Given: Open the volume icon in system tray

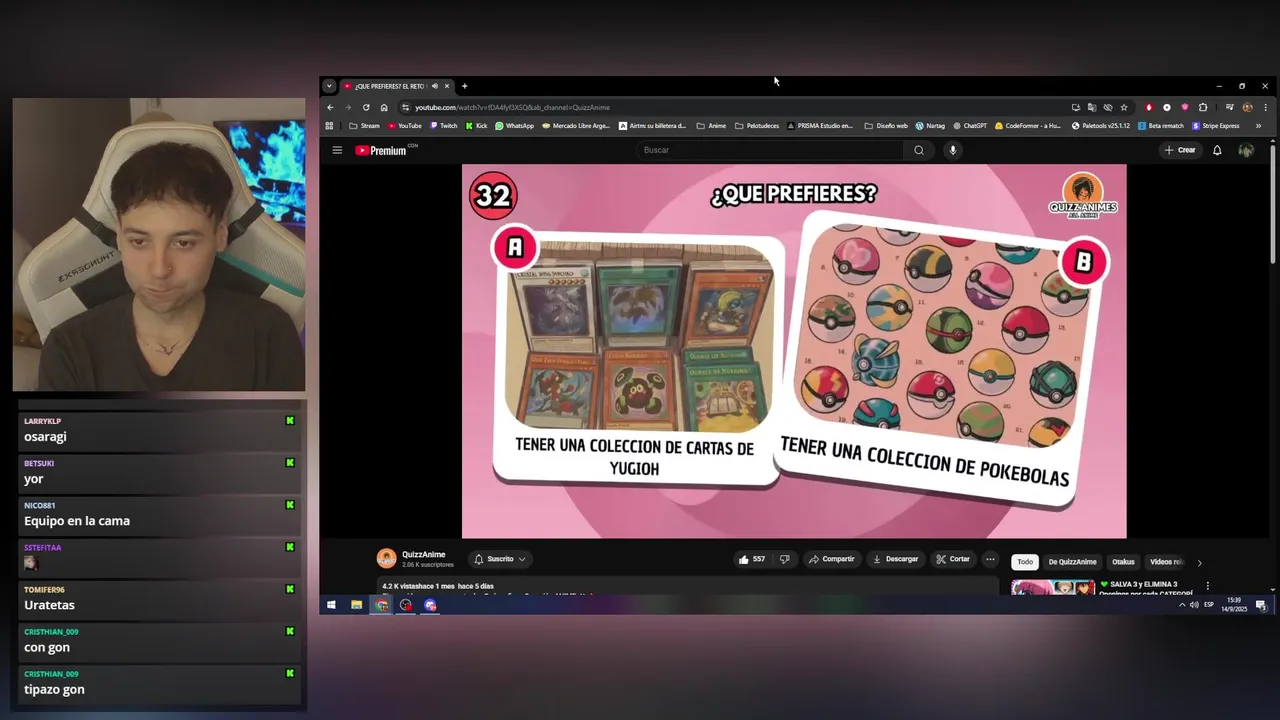Looking at the screenshot, I should pos(1194,605).
